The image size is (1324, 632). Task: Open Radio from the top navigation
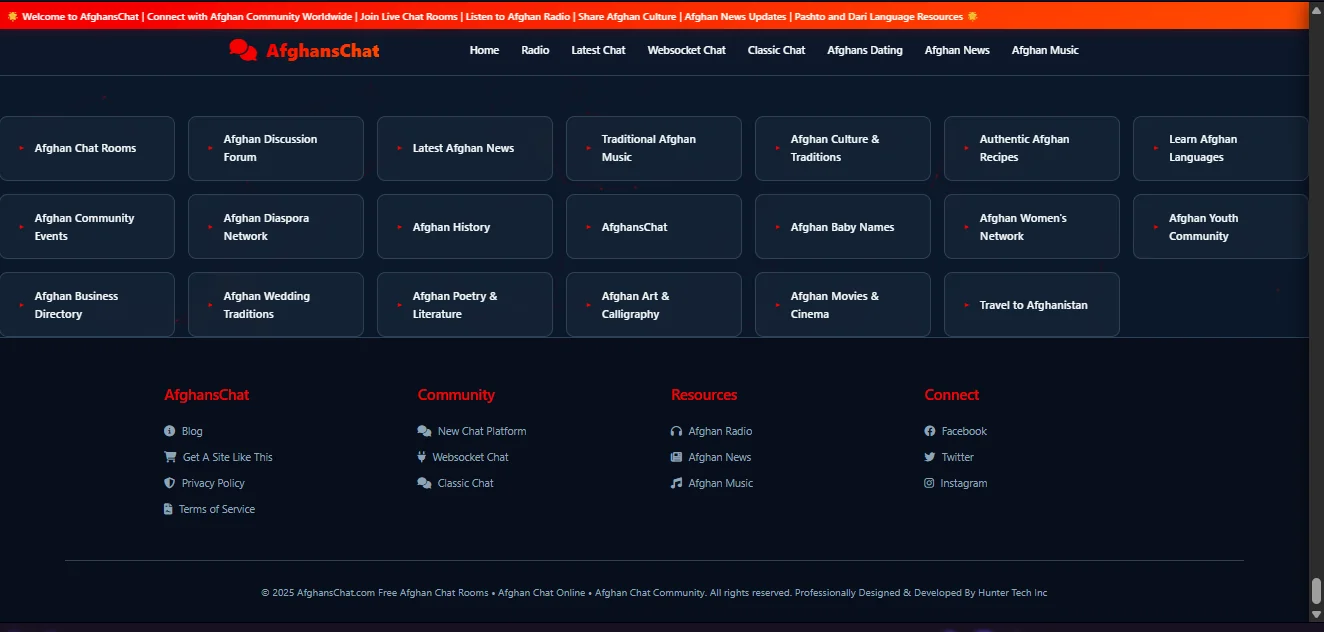pyautogui.click(x=535, y=50)
